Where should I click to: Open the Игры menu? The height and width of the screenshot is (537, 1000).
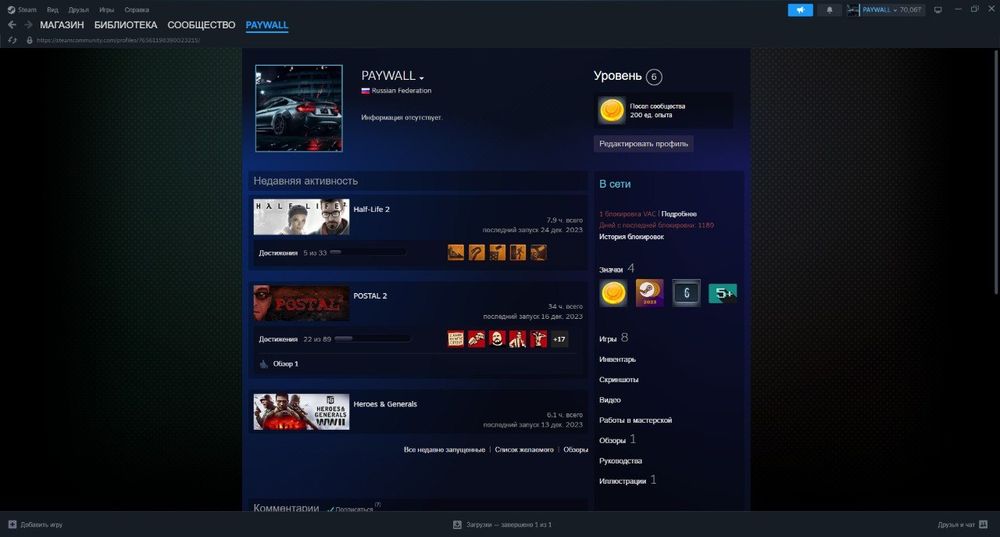107,10
